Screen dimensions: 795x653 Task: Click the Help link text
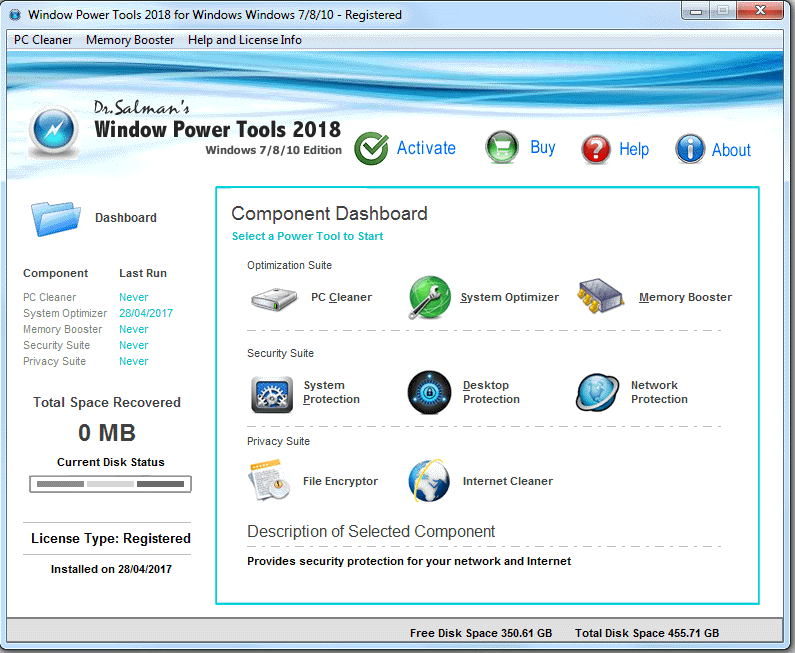[x=634, y=149]
